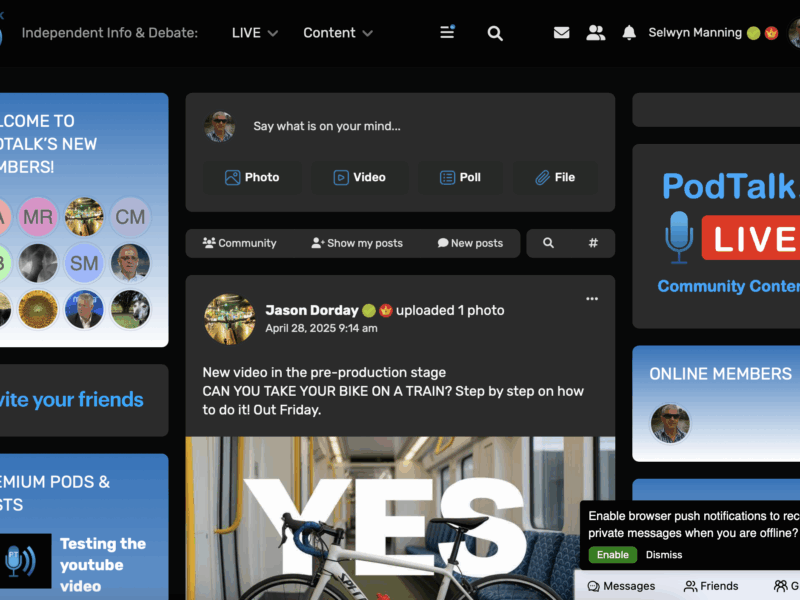Click the Photo upload button

pyautogui.click(x=252, y=178)
